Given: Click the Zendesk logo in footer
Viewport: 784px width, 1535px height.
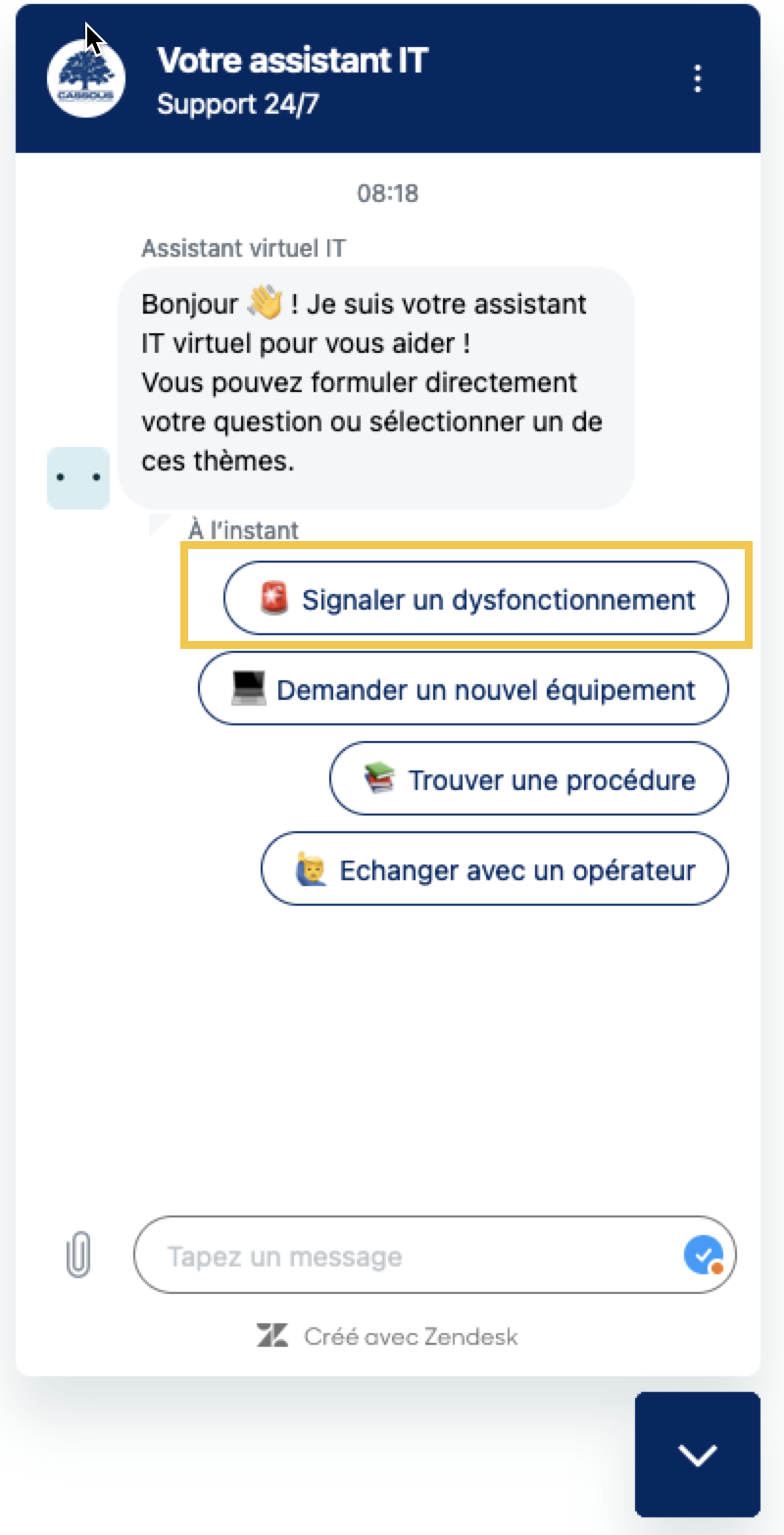Looking at the screenshot, I should [x=272, y=1336].
